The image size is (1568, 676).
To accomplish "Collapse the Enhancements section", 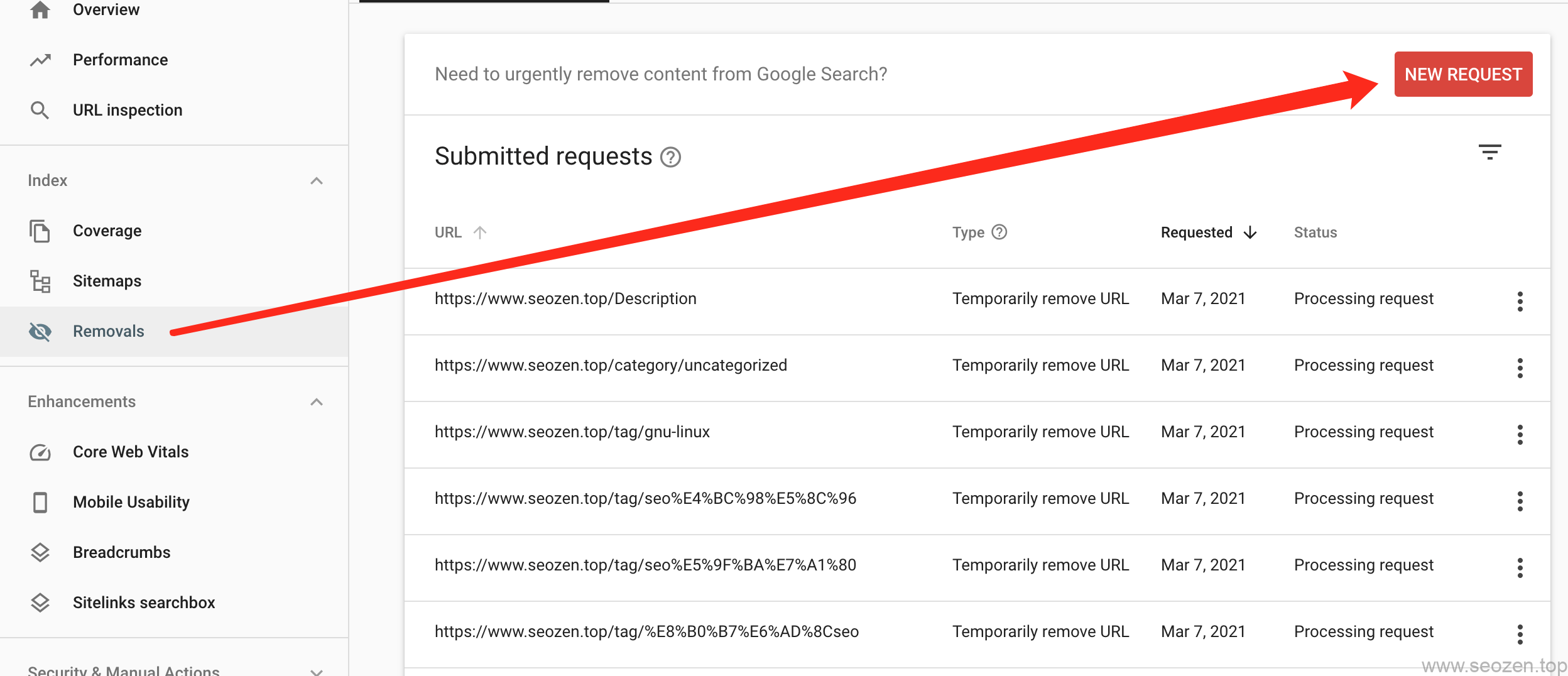I will pos(317,402).
